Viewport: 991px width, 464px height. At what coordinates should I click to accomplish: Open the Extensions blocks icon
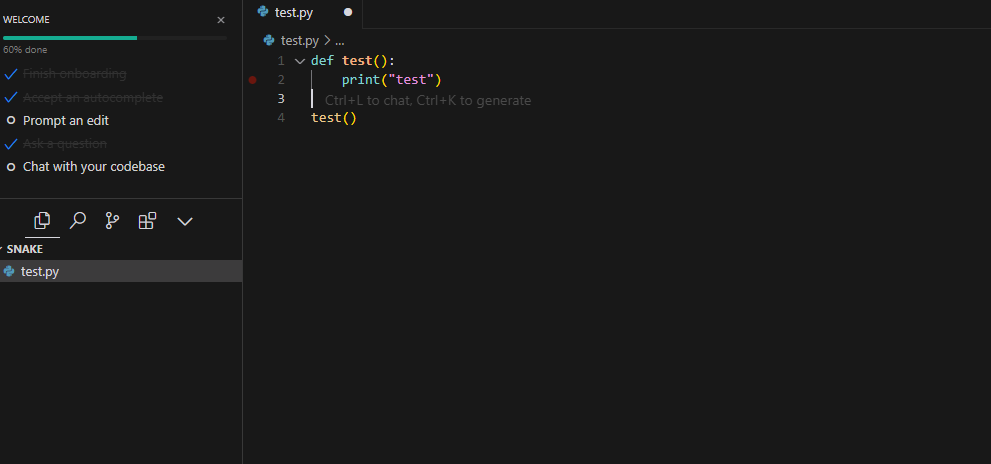tap(147, 221)
